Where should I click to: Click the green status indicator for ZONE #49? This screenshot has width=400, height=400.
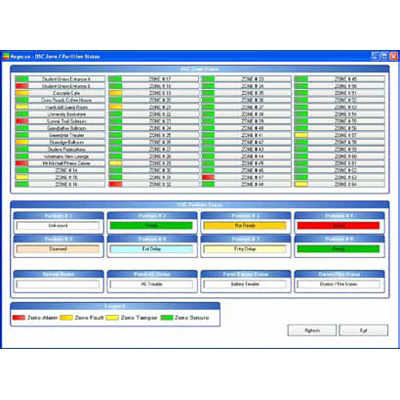pos(301,79)
